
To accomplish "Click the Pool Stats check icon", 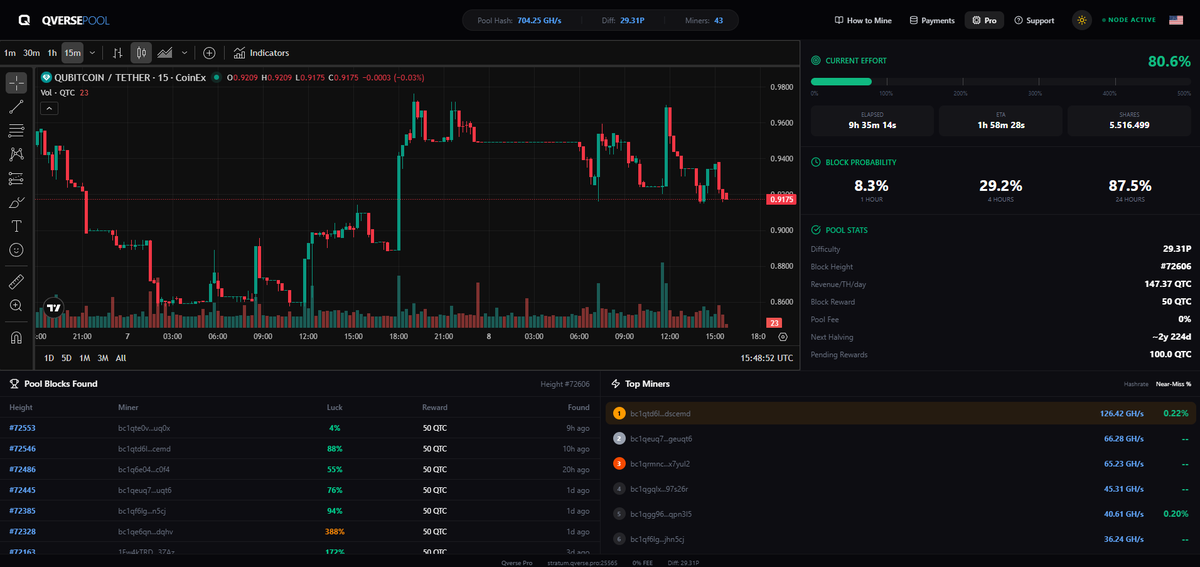I will [816, 230].
